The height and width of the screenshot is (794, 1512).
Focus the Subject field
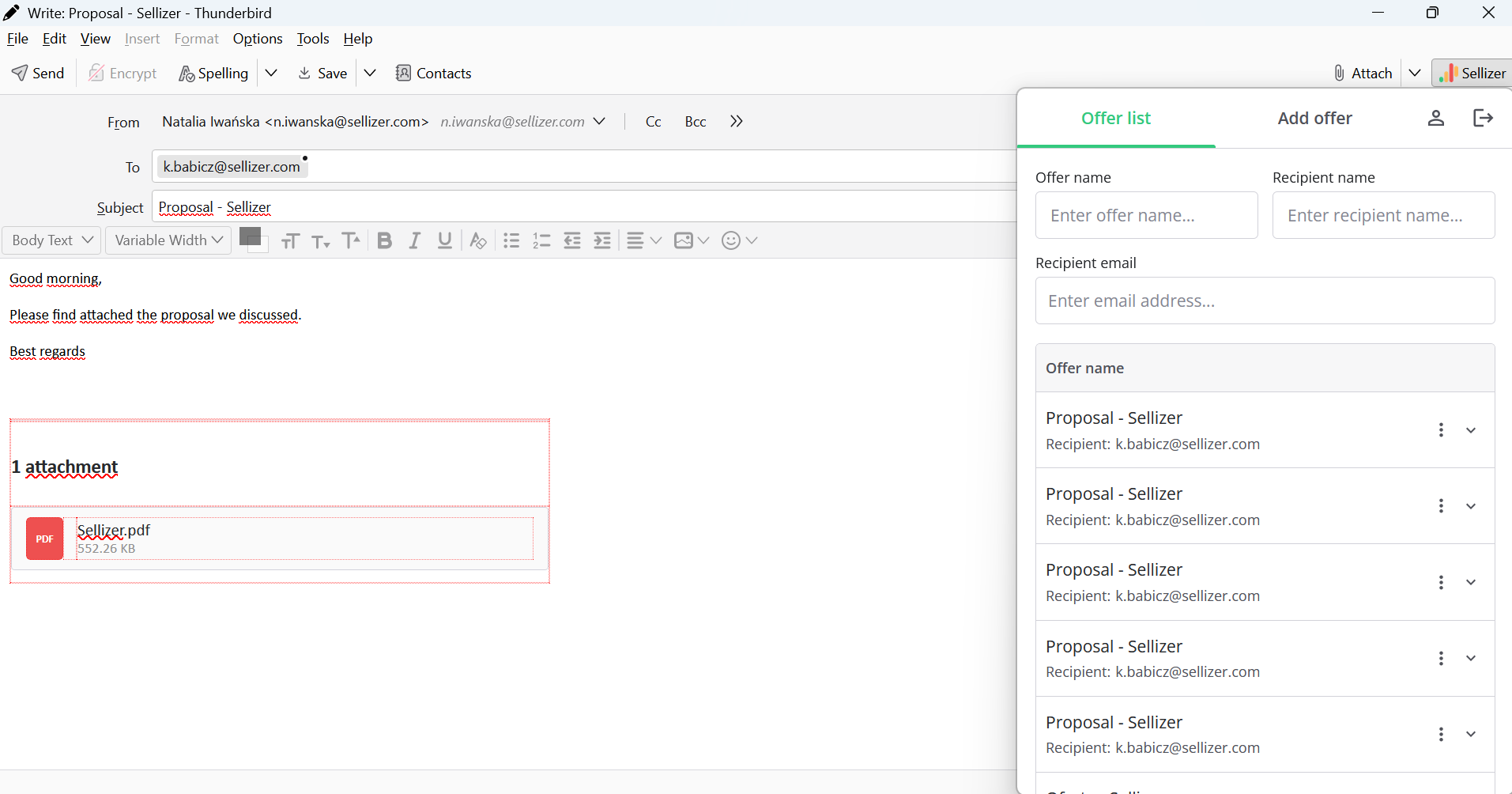583,207
